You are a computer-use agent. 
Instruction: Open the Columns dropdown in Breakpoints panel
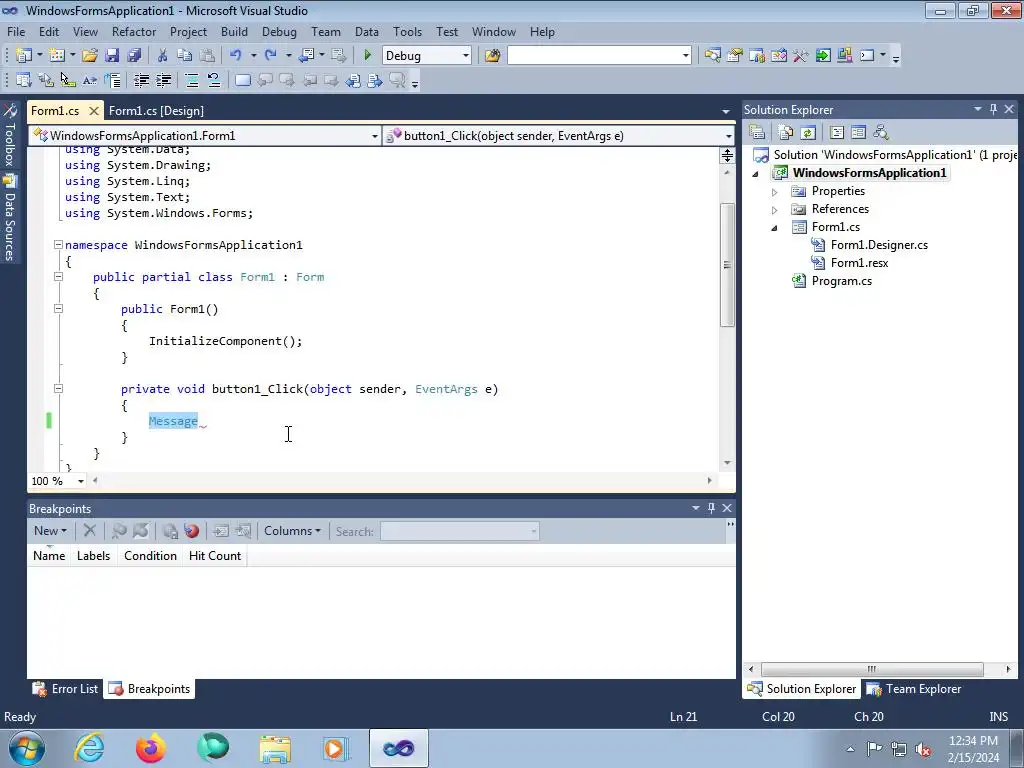[x=292, y=531]
